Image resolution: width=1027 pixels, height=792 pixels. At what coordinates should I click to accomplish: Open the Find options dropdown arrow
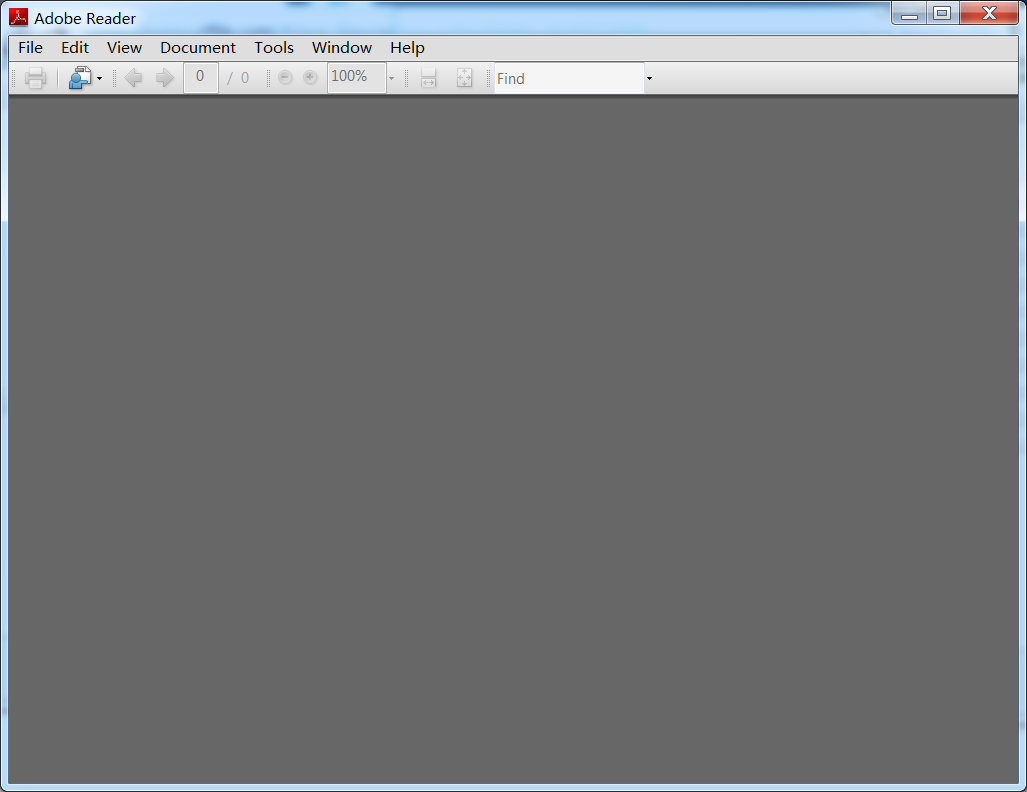(x=649, y=79)
